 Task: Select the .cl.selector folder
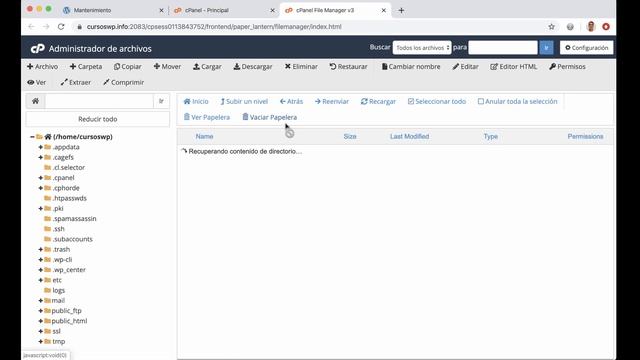tap(69, 167)
